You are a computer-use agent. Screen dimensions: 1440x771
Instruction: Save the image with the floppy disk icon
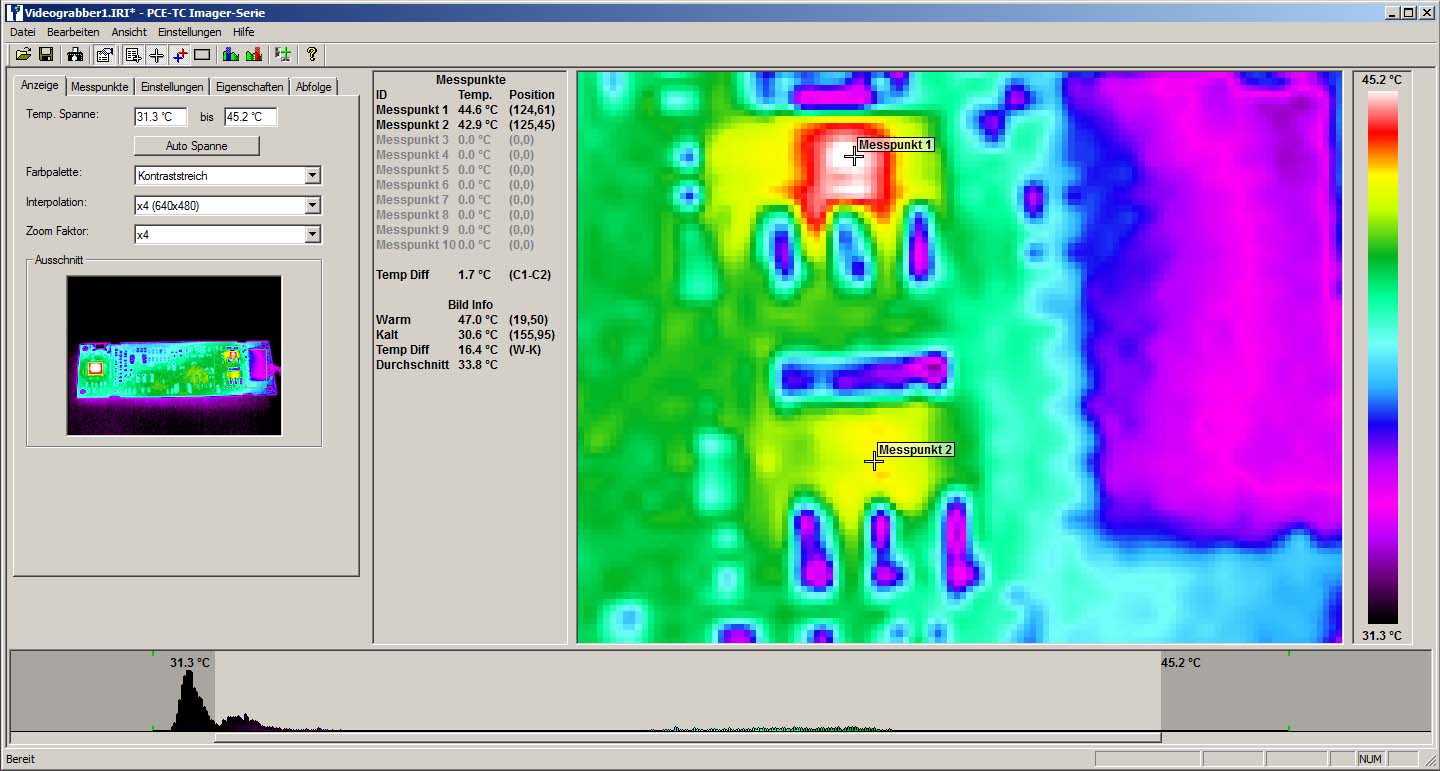point(46,54)
